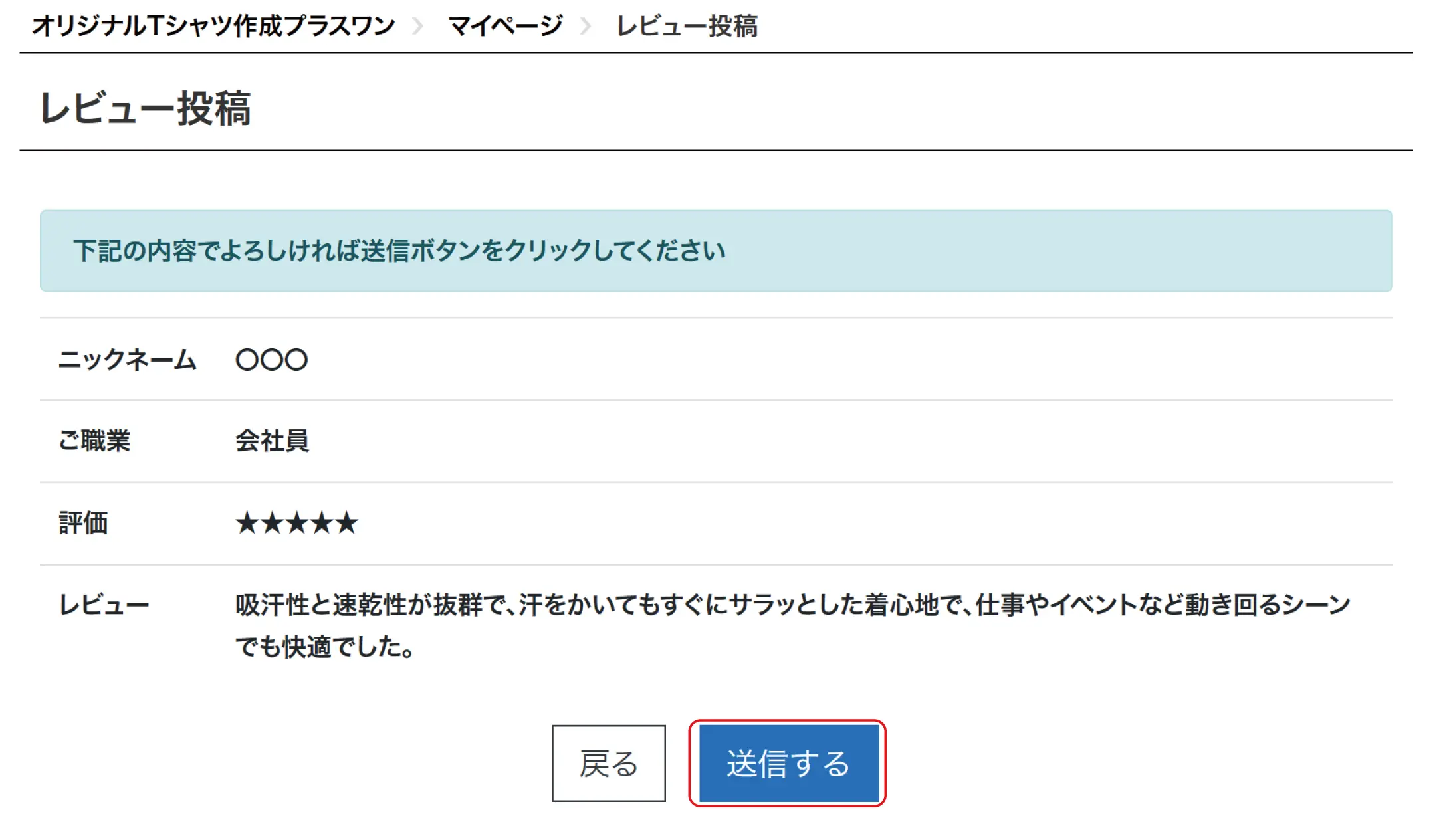Click the first rating star

[247, 523]
